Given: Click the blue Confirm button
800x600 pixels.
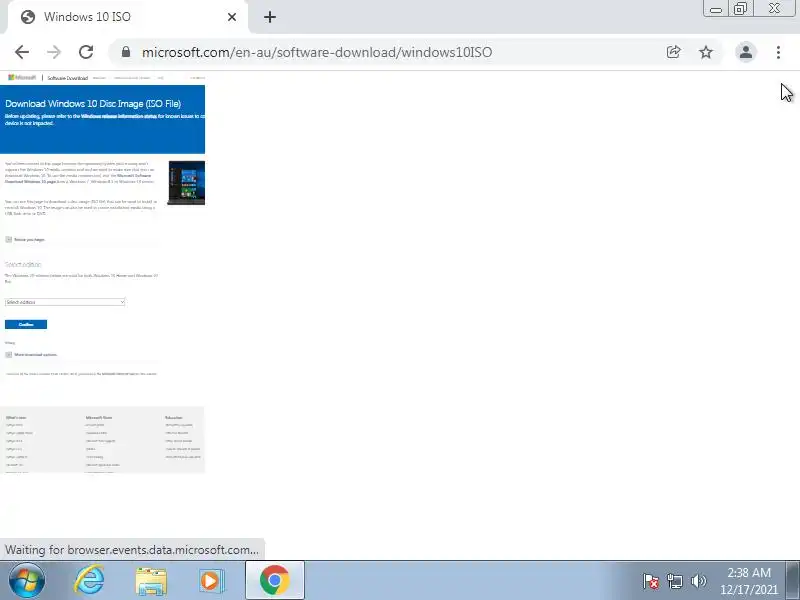Looking at the screenshot, I should pos(26,324).
